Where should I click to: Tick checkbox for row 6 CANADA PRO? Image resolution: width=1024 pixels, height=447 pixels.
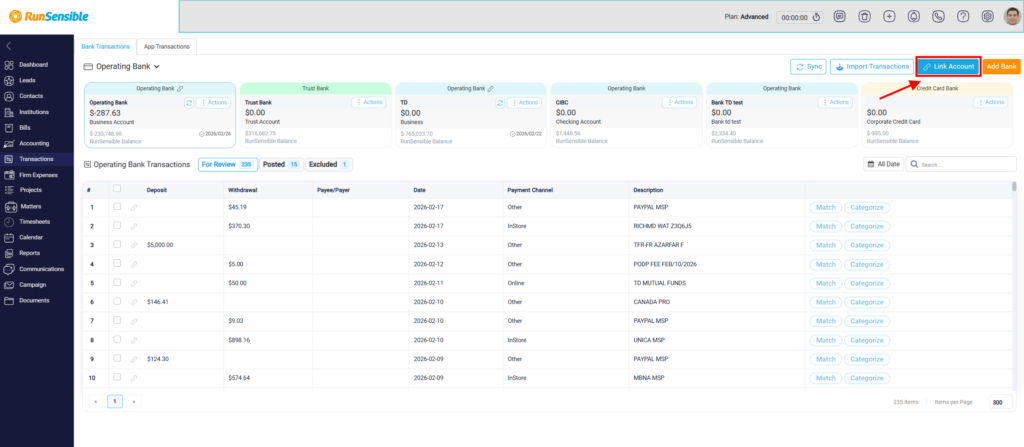click(117, 301)
